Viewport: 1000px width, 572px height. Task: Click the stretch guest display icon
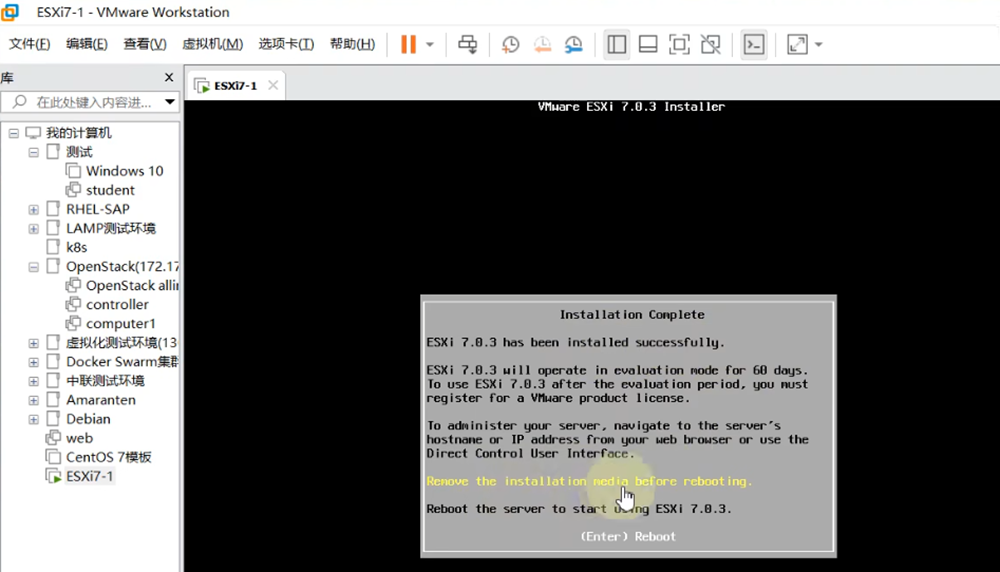[x=797, y=44]
